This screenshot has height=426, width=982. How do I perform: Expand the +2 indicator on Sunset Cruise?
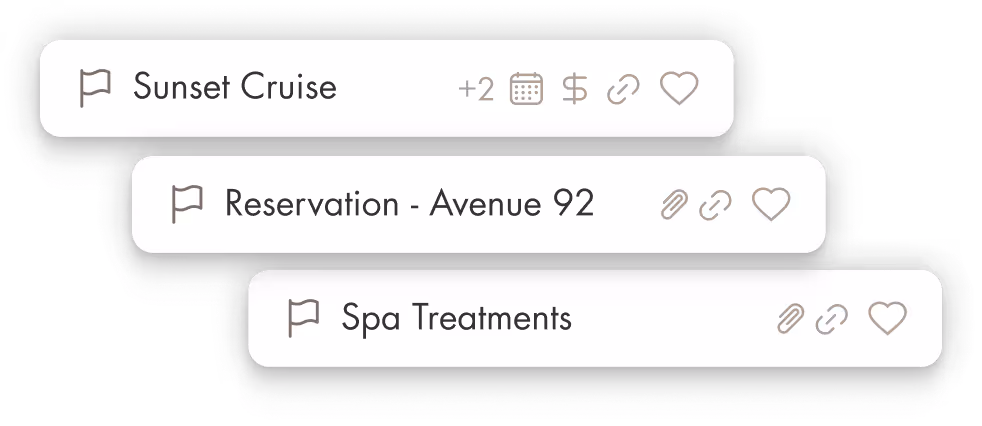(476, 89)
